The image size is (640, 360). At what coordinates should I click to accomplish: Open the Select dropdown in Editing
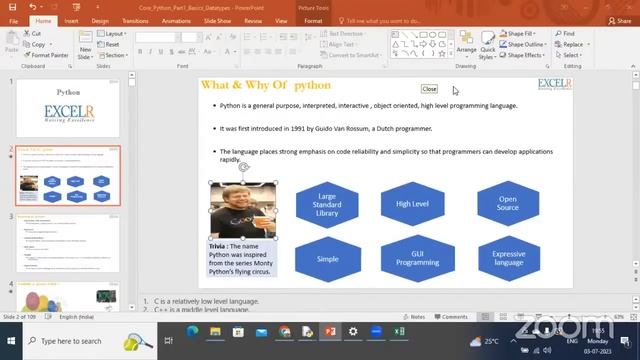click(x=569, y=55)
